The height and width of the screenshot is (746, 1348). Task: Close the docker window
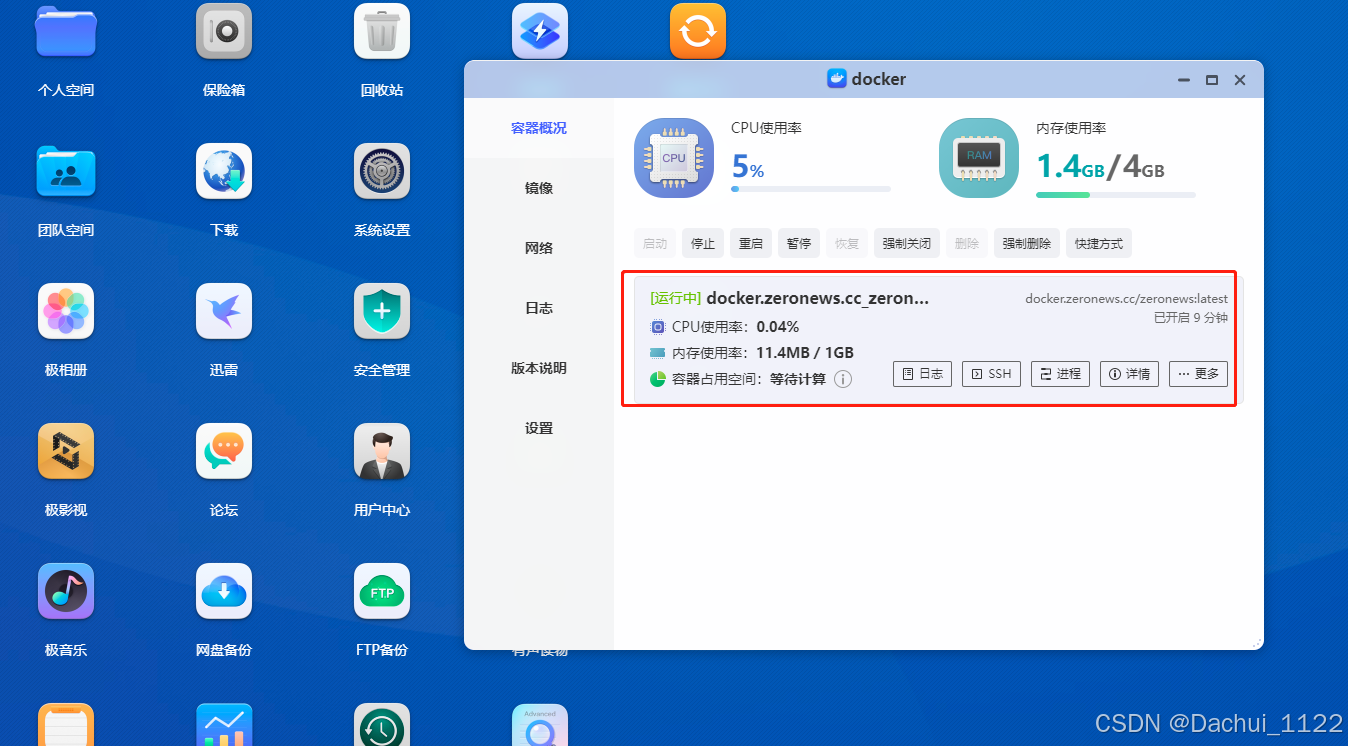coord(1240,80)
